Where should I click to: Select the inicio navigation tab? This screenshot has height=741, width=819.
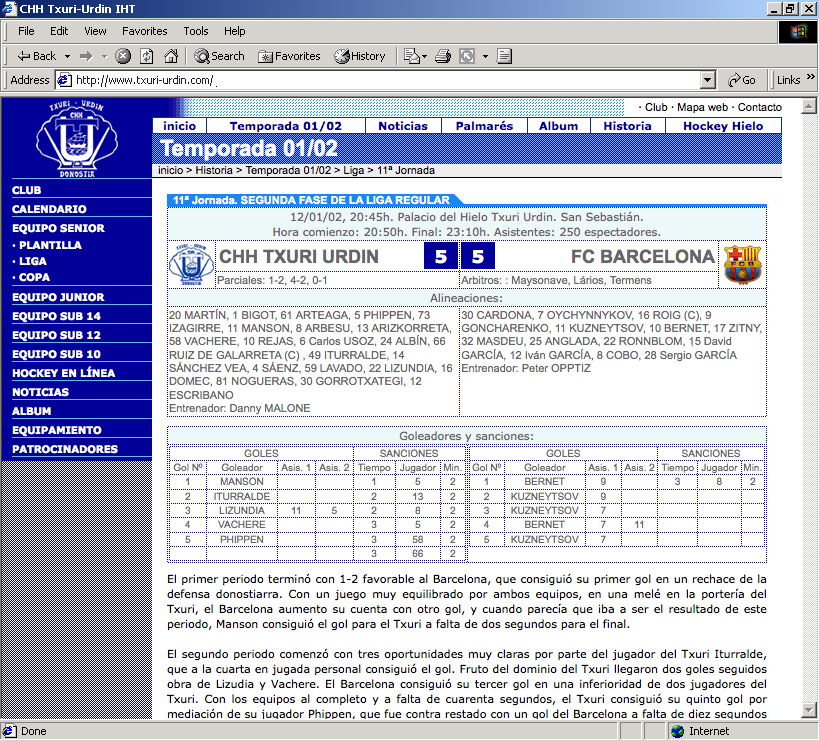pyautogui.click(x=179, y=126)
